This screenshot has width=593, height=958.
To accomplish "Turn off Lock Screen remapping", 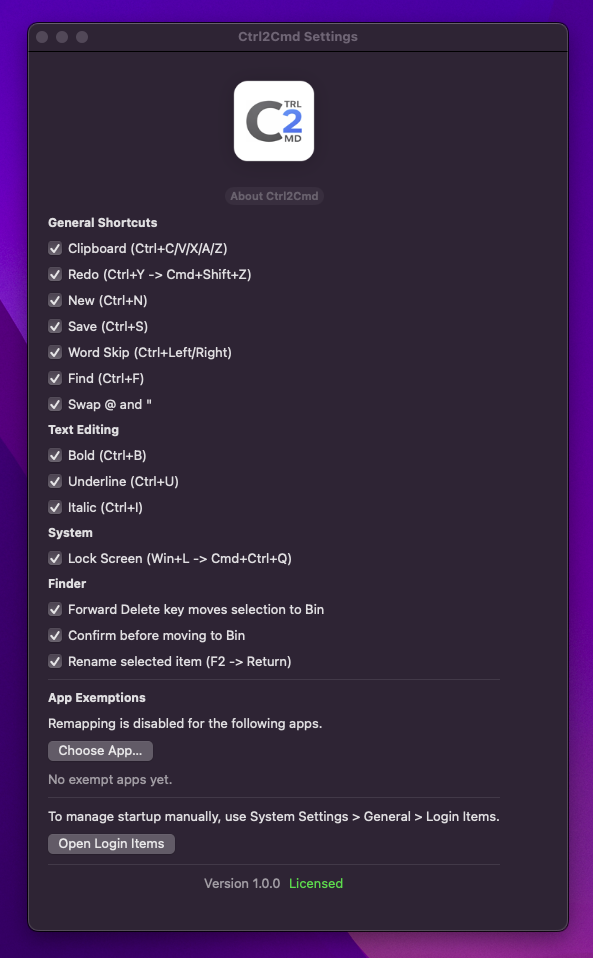I will point(55,558).
